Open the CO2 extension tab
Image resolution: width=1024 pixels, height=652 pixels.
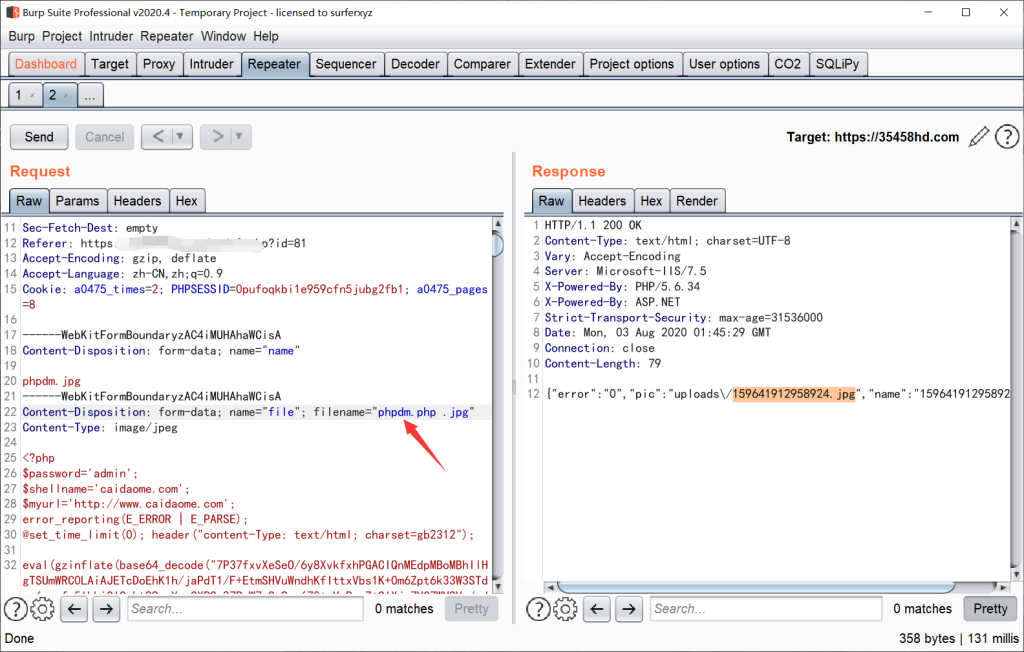[x=788, y=64]
